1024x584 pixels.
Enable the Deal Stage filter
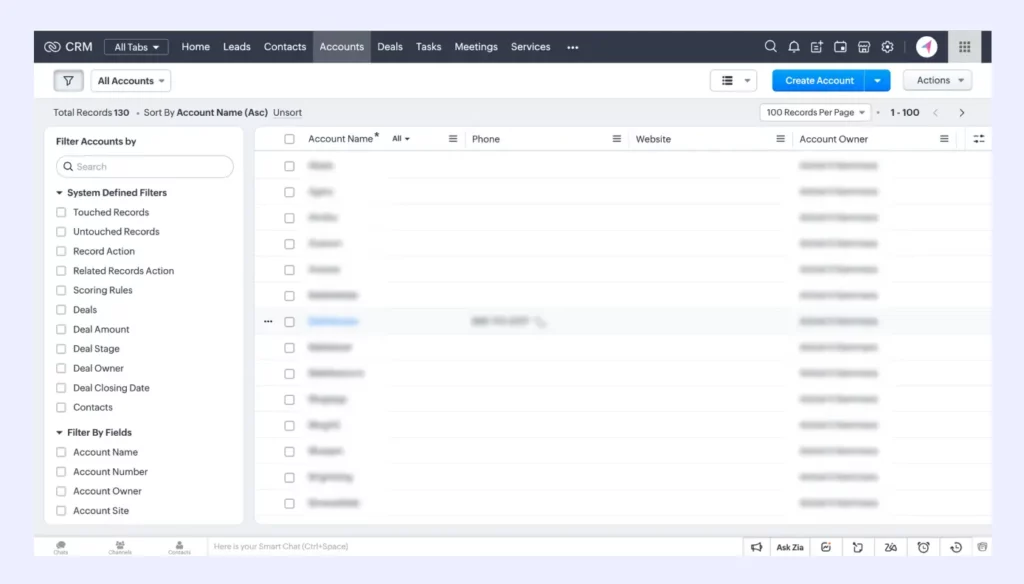[62, 348]
